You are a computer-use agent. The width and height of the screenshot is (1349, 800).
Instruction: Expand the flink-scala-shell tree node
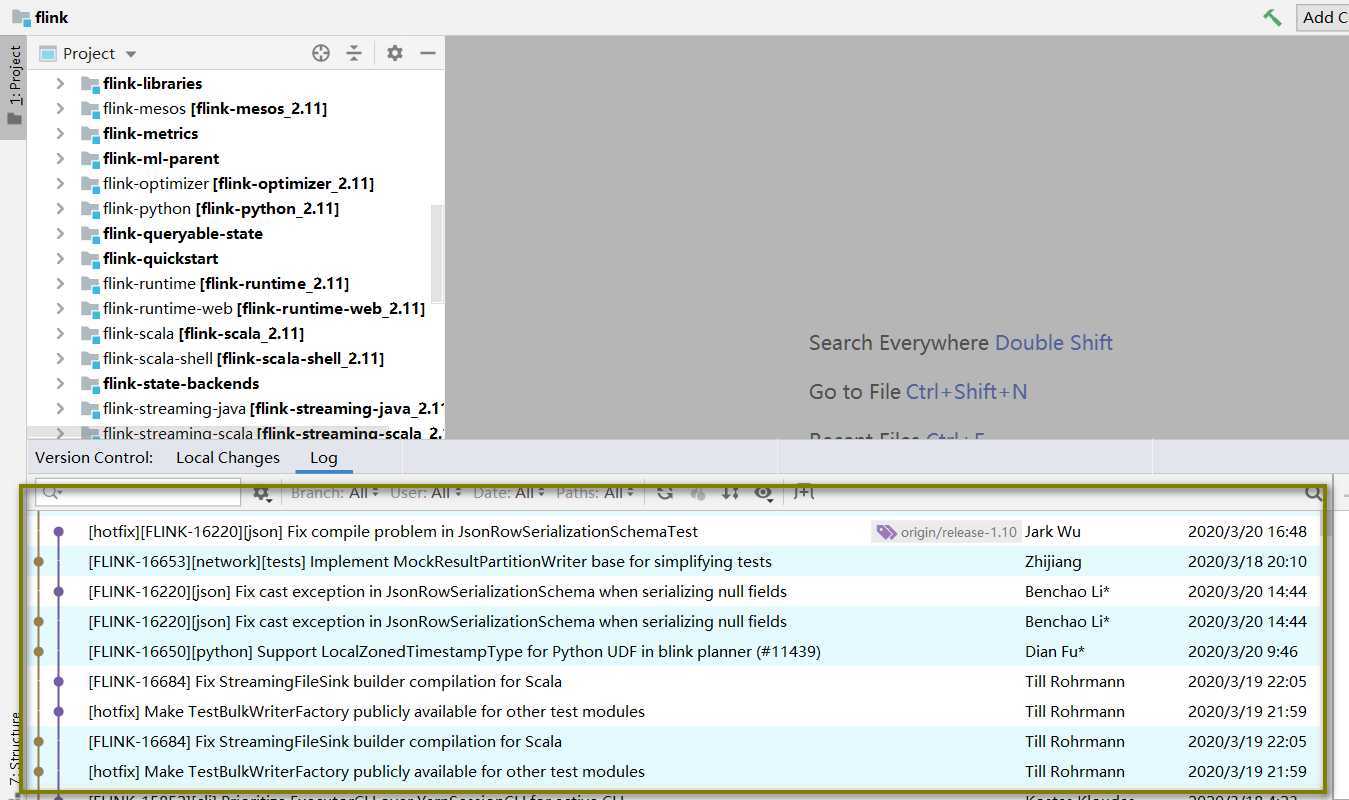coord(60,359)
